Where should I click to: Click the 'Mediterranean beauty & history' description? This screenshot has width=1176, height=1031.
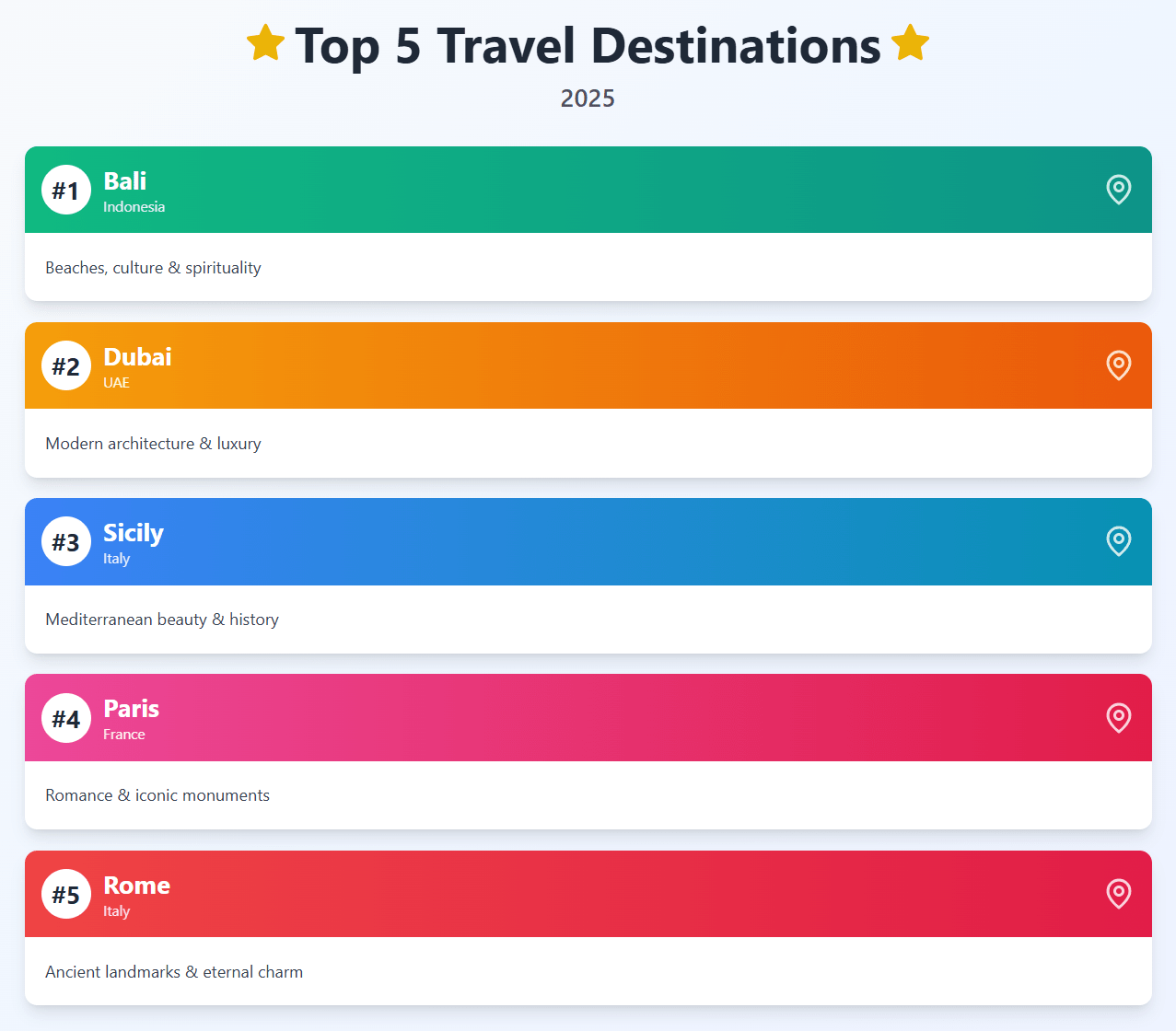pyautogui.click(x=162, y=620)
